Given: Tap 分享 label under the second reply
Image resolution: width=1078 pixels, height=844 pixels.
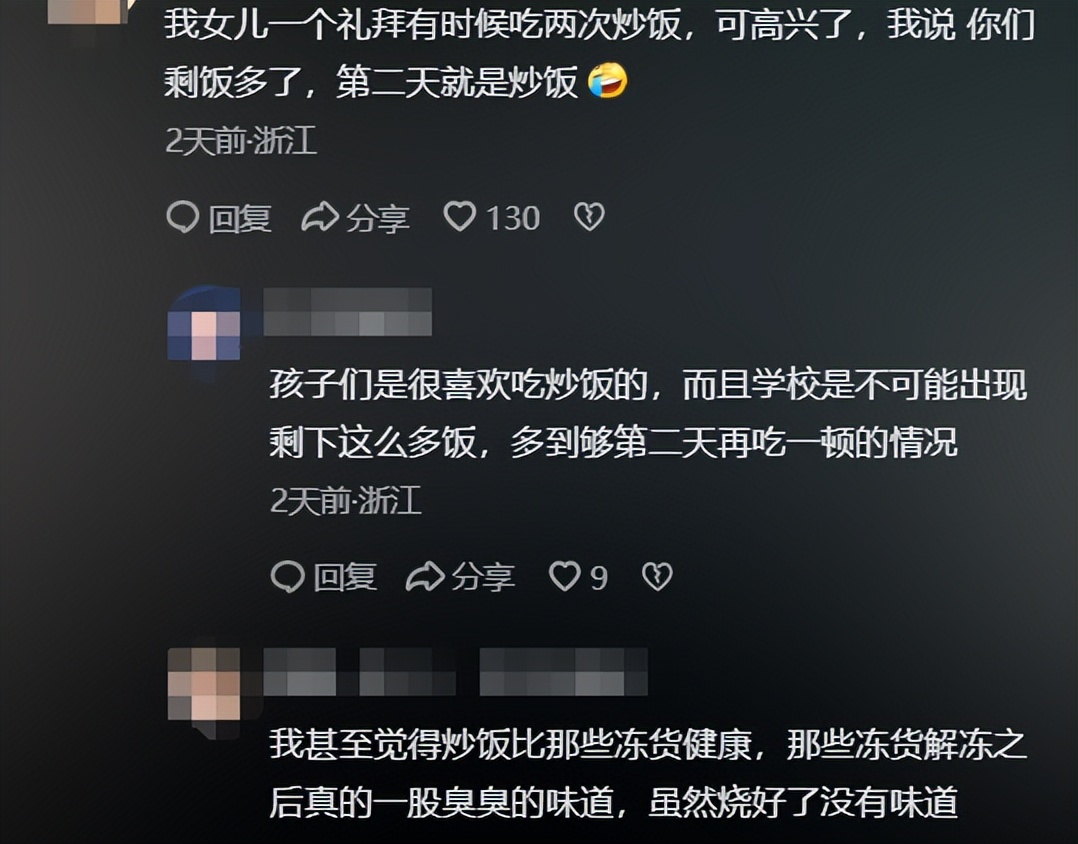Looking at the screenshot, I should click(x=483, y=577).
